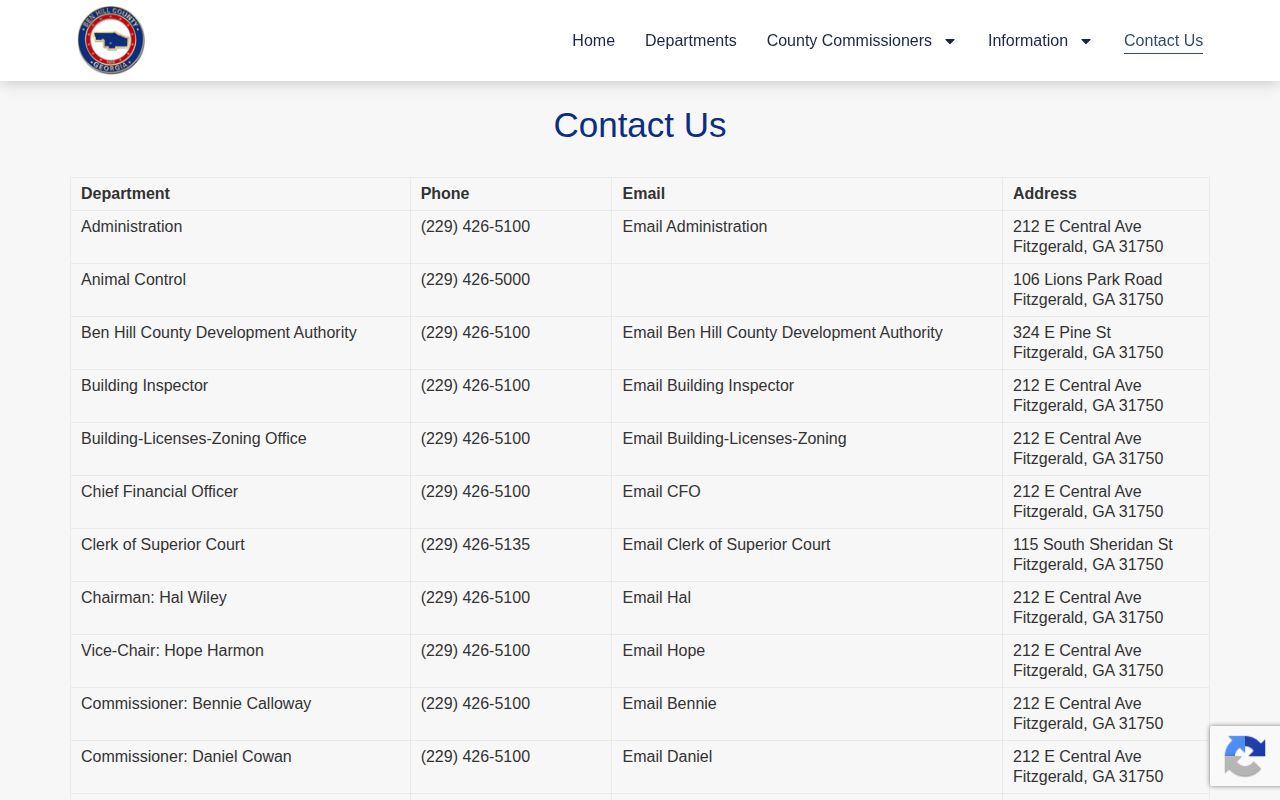Open the Departments menu item
1280x800 pixels.
690,40
